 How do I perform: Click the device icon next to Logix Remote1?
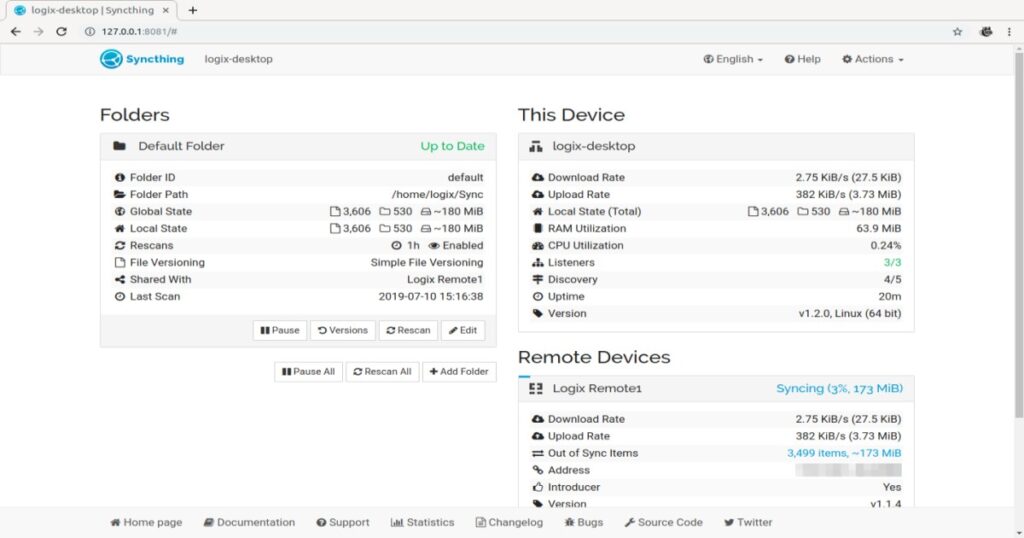(535, 388)
